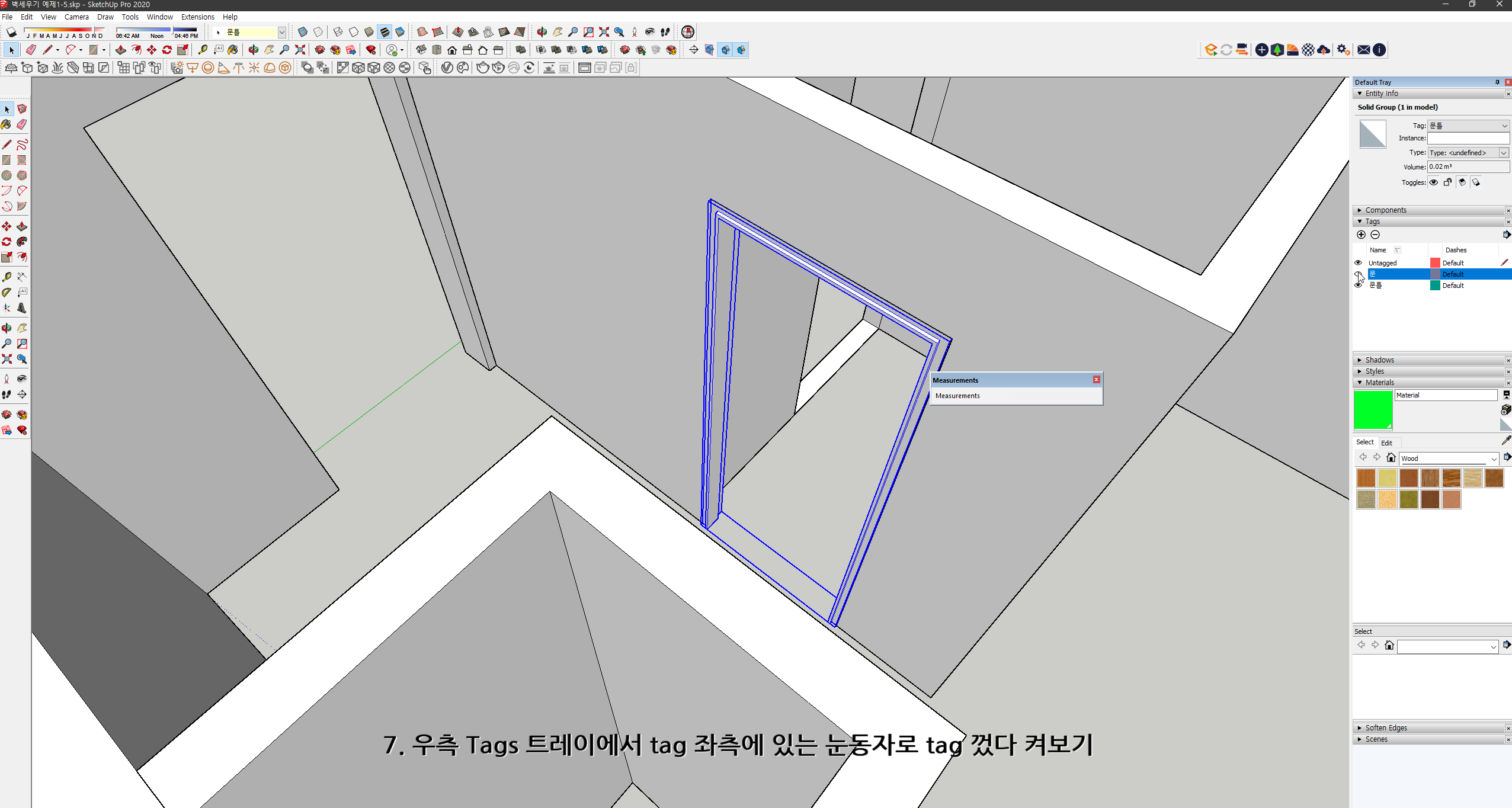Image resolution: width=1512 pixels, height=808 pixels.
Task: Switch to the materials Edit tab
Action: point(1386,443)
